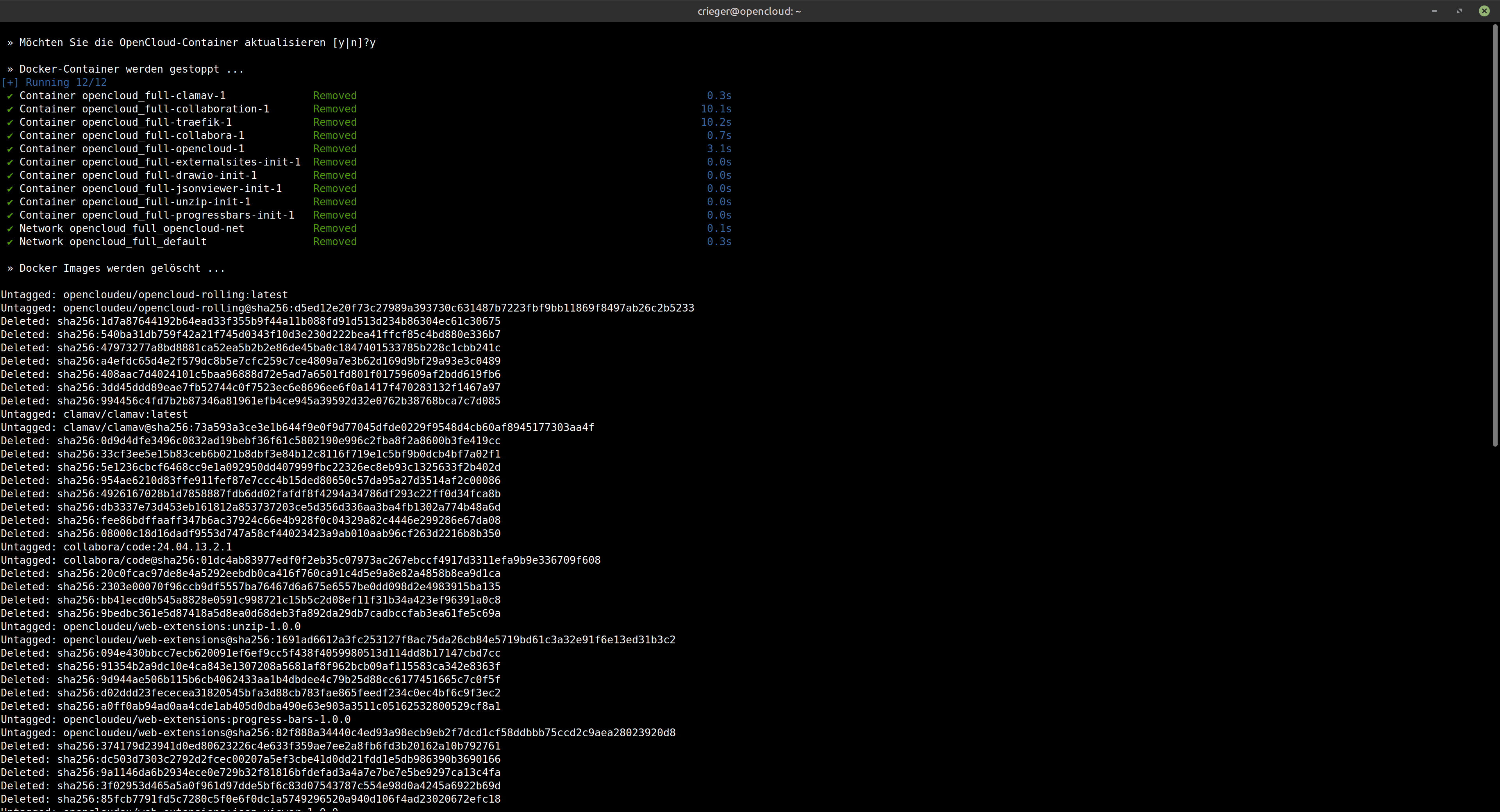Click the collabora/code@sha256:01dc4ab8 untagged line
This screenshot has width=1500, height=812.
tap(300, 561)
